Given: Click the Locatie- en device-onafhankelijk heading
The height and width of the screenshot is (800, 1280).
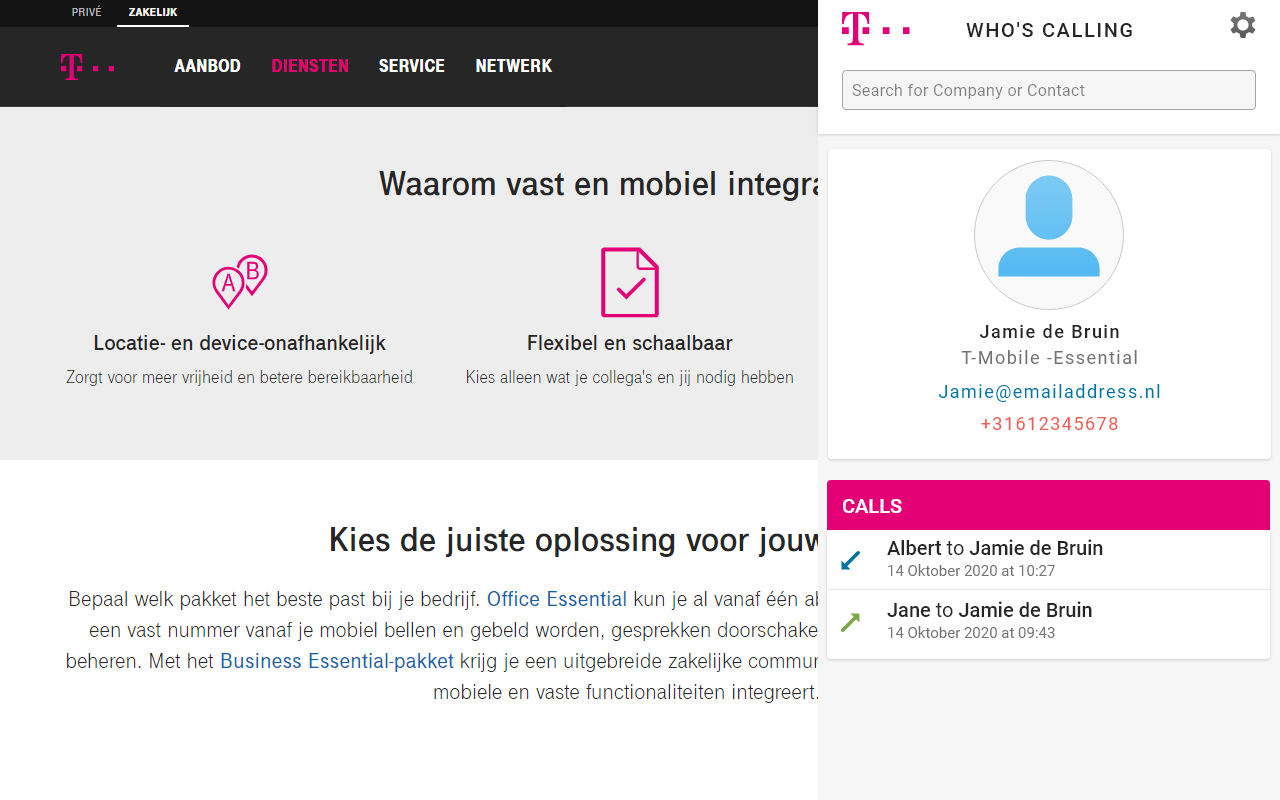Looking at the screenshot, I should pos(240,343).
